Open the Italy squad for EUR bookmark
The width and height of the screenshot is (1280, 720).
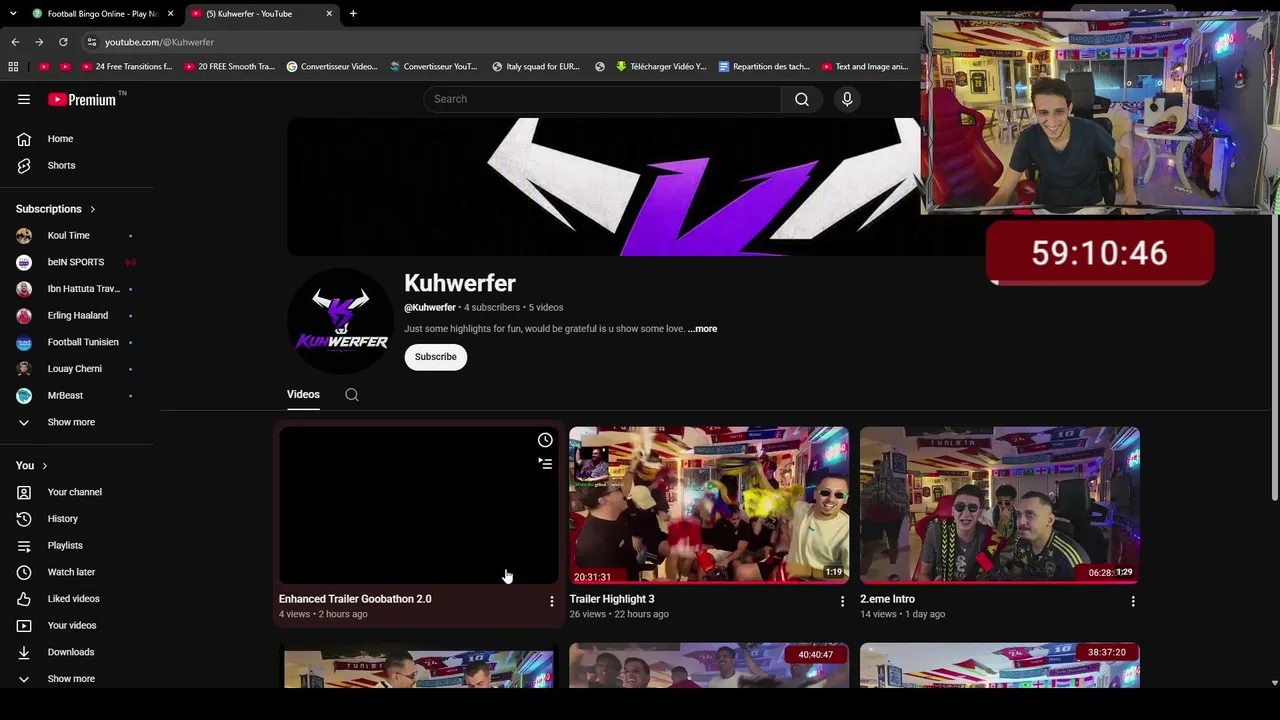(536, 67)
